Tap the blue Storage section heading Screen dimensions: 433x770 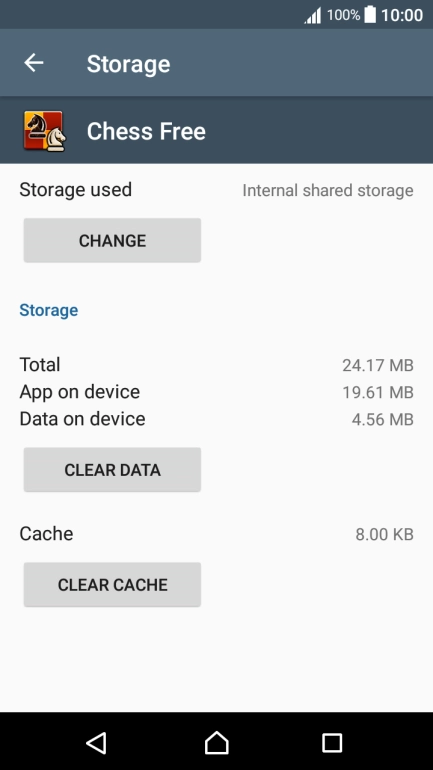coord(49,310)
